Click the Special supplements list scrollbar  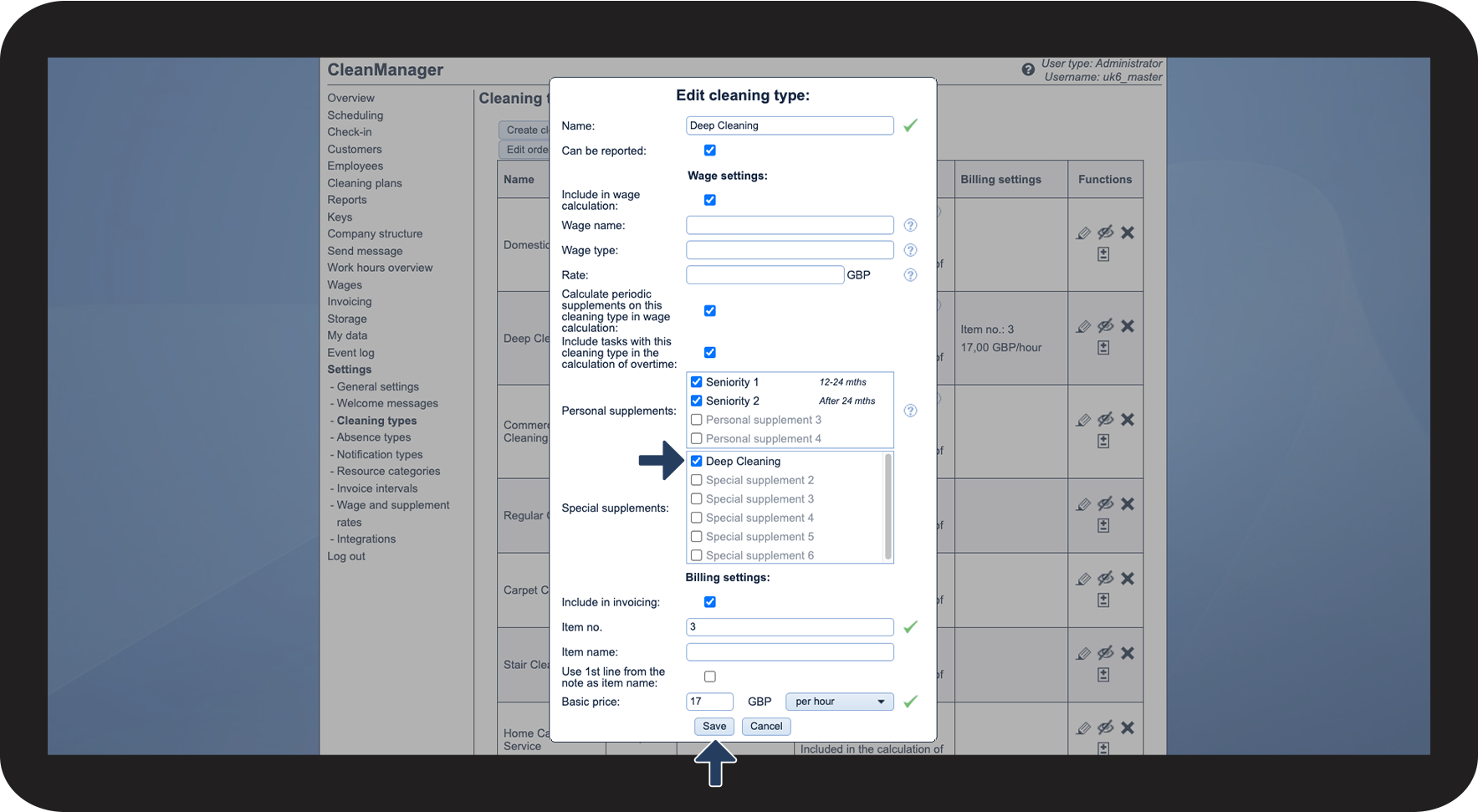(887, 507)
